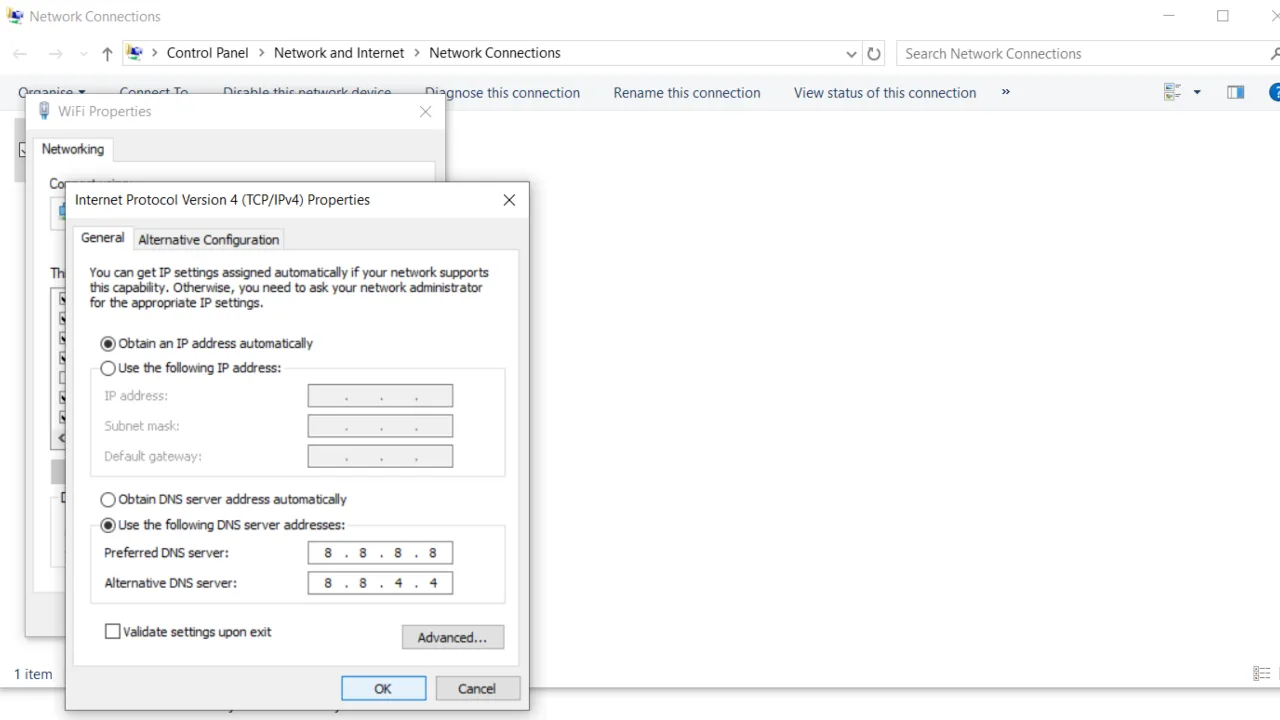The height and width of the screenshot is (720, 1280).
Task: Select Use the following IP address
Action: (x=107, y=368)
